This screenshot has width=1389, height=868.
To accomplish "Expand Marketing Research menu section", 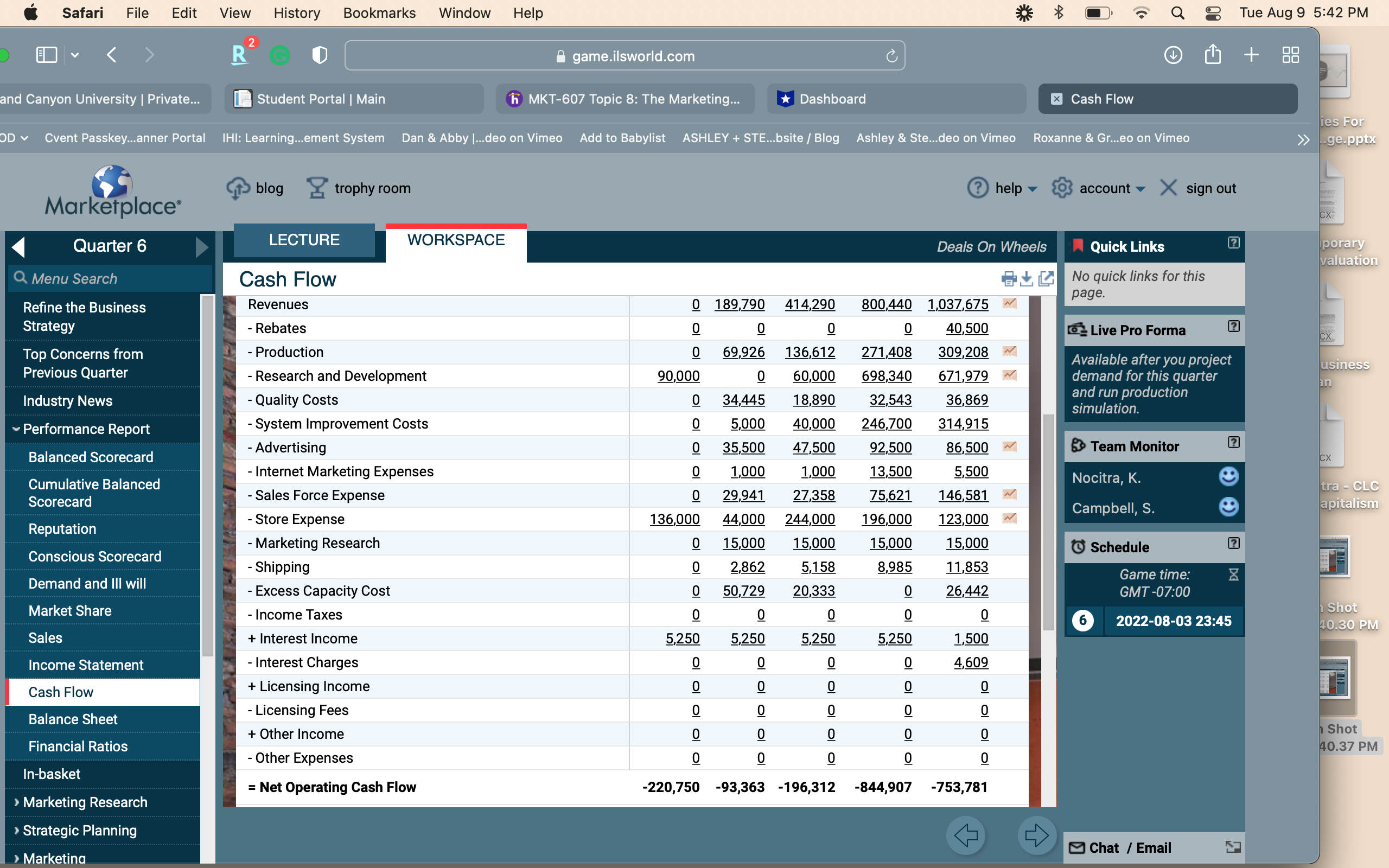I will pyautogui.click(x=16, y=802).
